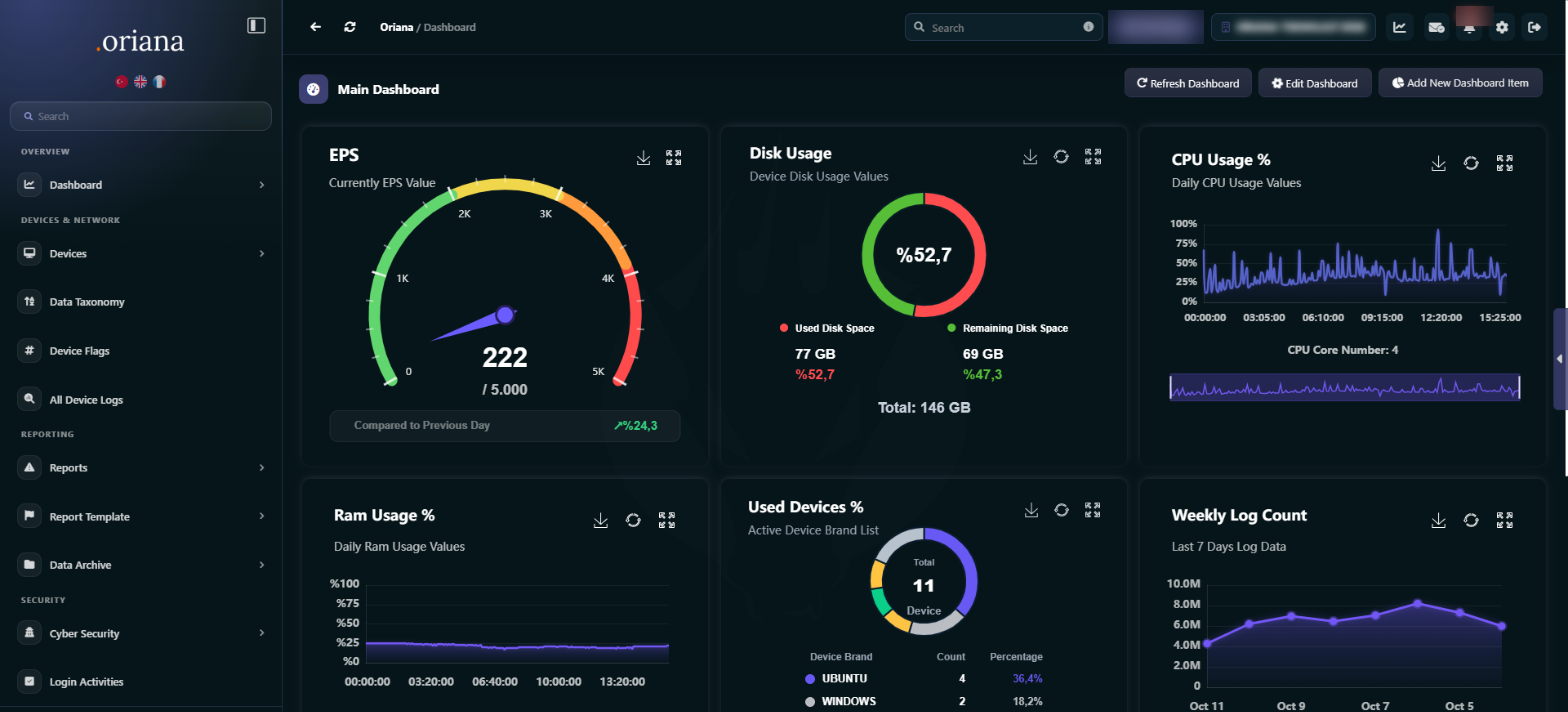Viewport: 1568px width, 712px height.
Task: Refresh the CPU Usage % chart
Action: [x=1471, y=163]
